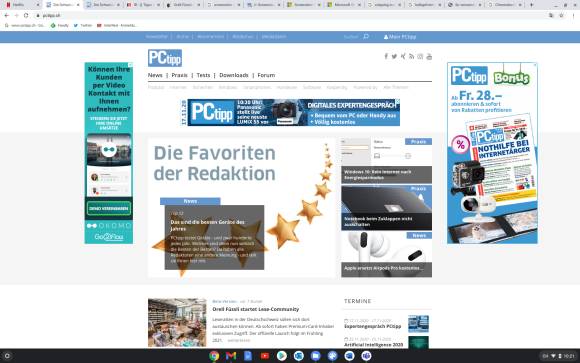Open the RSS feed icon
This screenshot has height=363, width=580.
click(x=411, y=56)
